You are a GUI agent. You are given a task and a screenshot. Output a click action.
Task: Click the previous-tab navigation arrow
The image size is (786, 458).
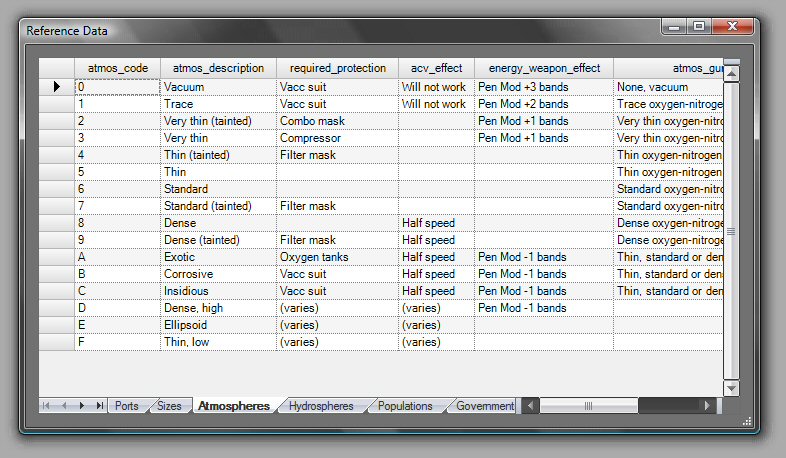coord(65,406)
